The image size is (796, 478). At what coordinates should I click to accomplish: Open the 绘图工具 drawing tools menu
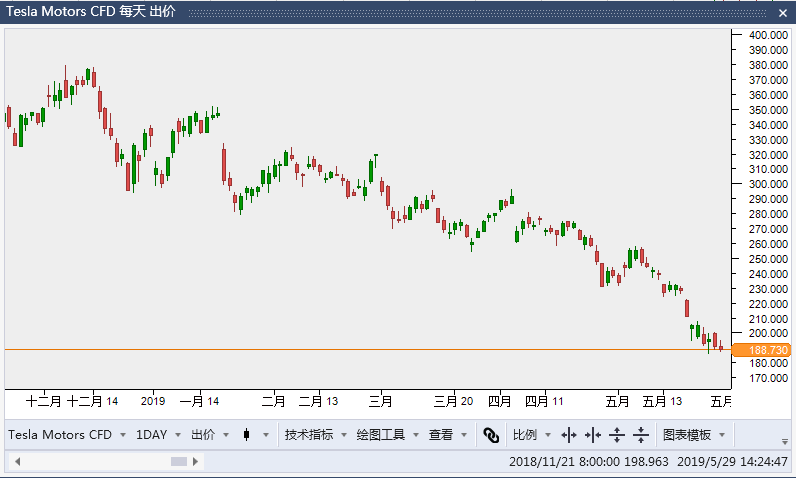point(388,435)
